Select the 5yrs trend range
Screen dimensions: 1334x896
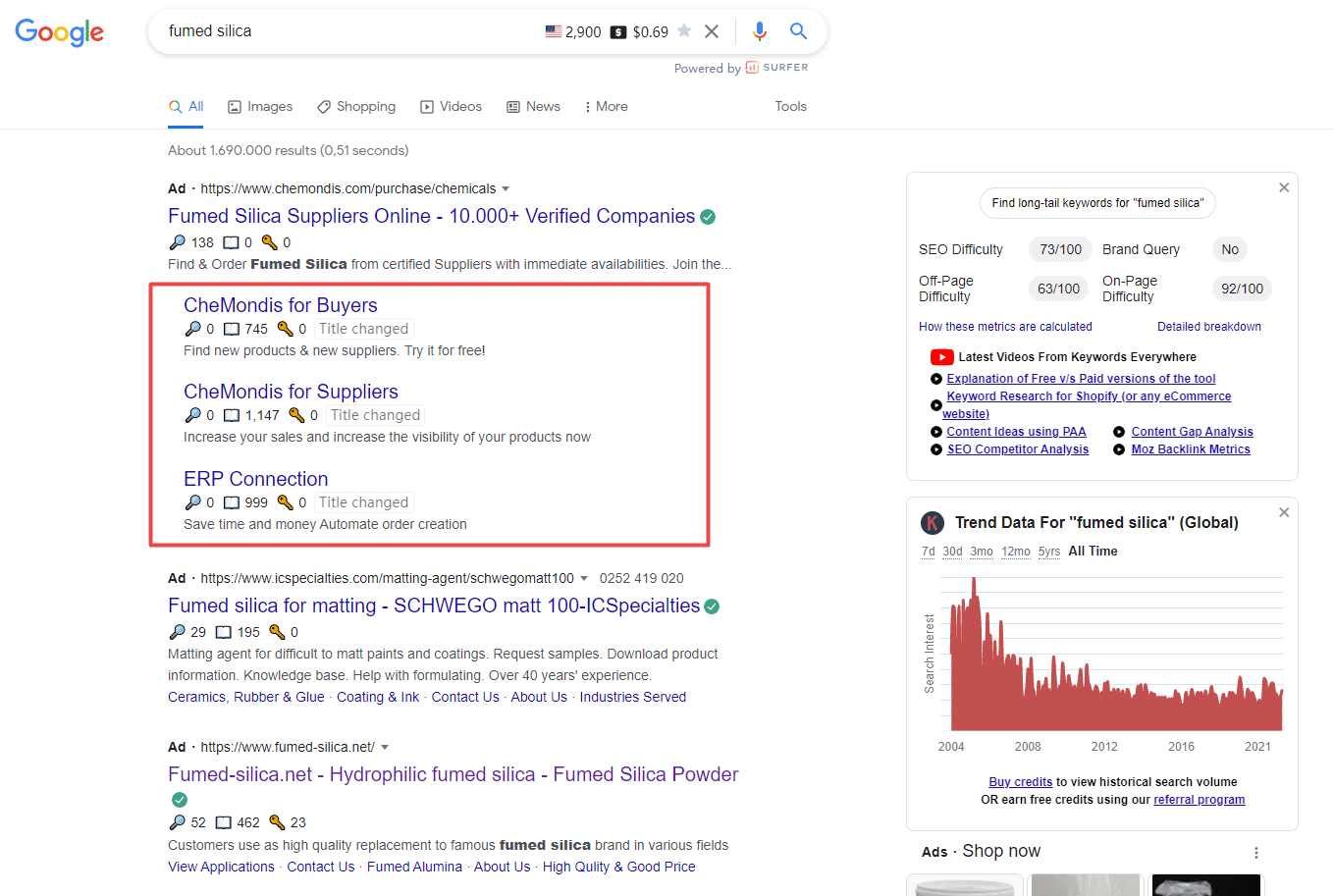(x=1049, y=552)
